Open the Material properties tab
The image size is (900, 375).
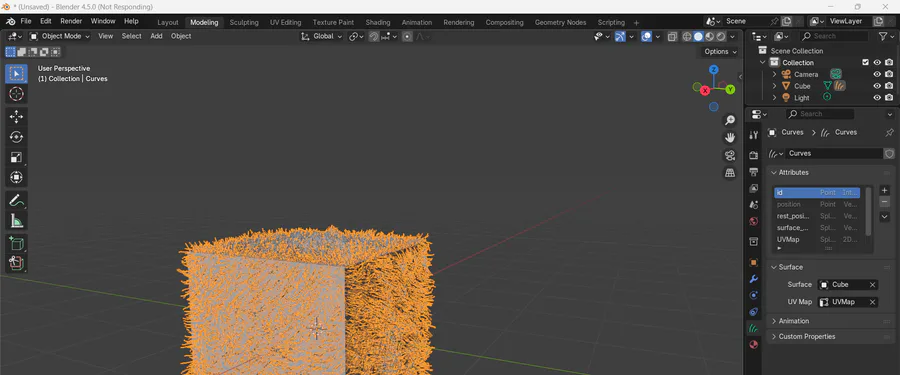point(754,345)
